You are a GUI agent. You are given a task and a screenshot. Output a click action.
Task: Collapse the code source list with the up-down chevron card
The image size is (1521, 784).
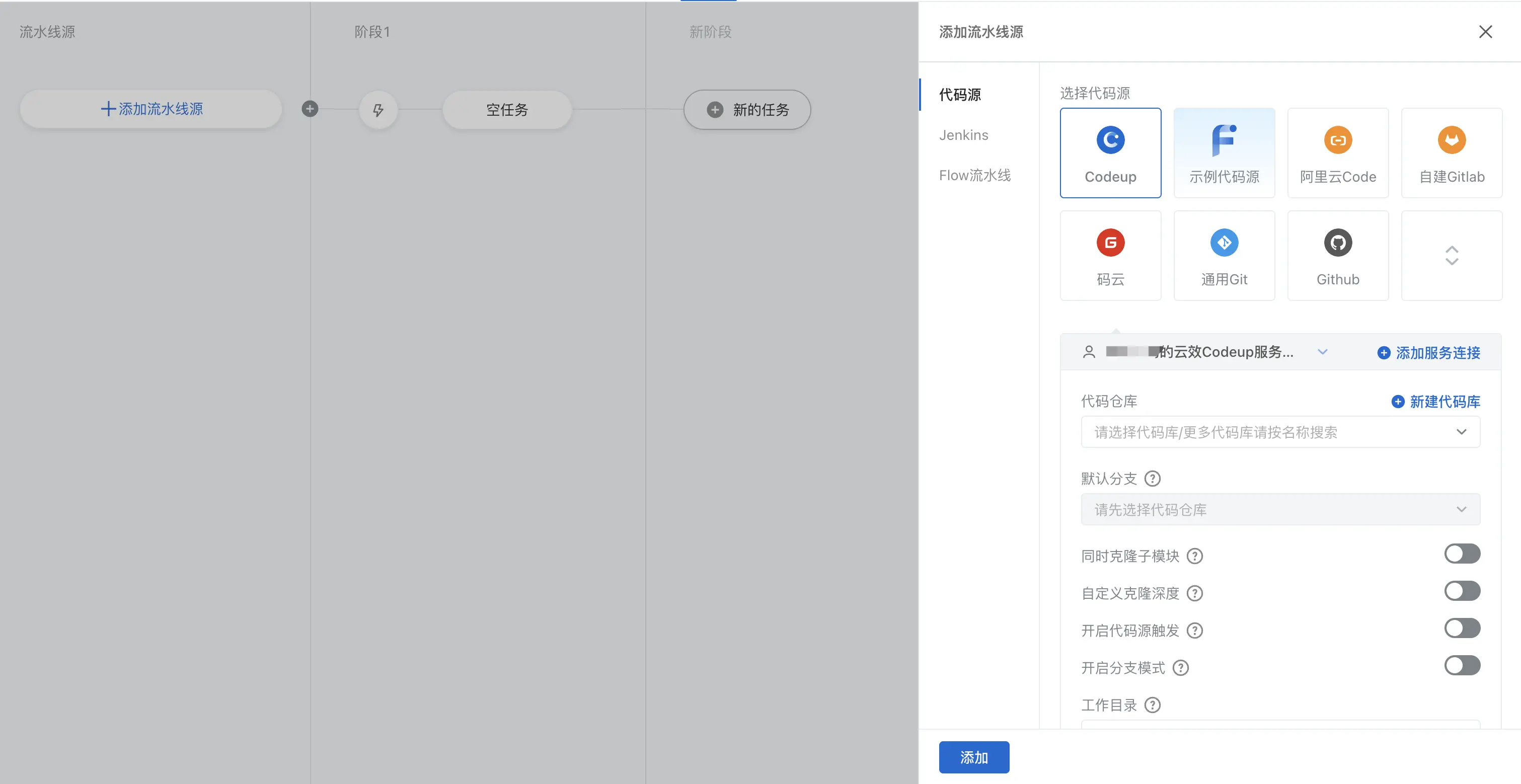[x=1452, y=256]
